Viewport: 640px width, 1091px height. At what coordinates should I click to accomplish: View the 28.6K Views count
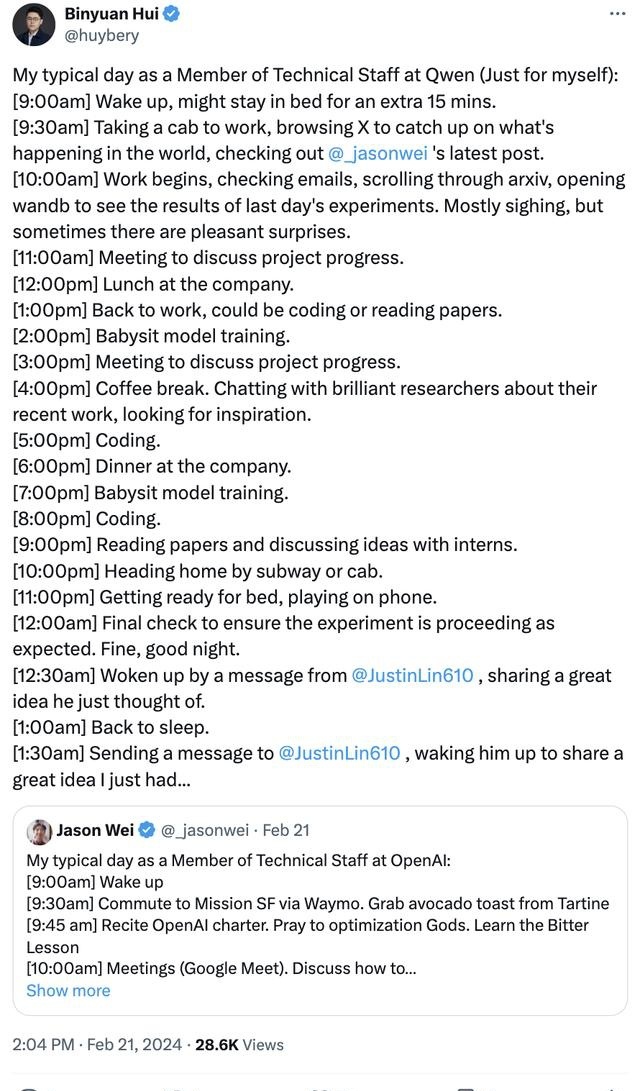239,1044
